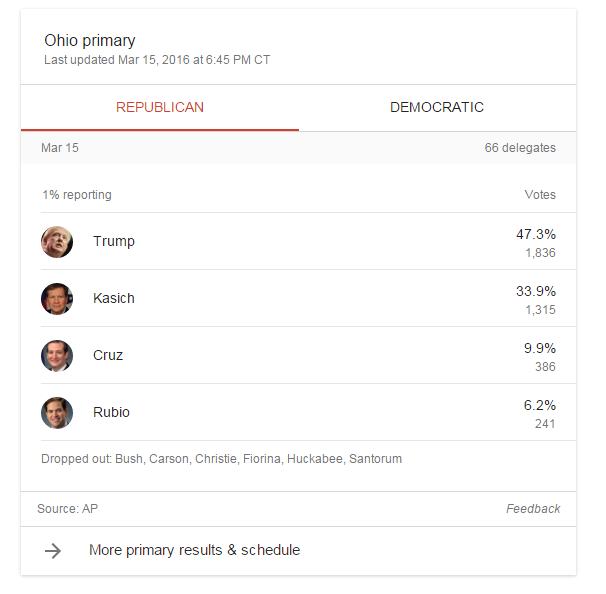Select the Cruz candidate name

click(108, 355)
